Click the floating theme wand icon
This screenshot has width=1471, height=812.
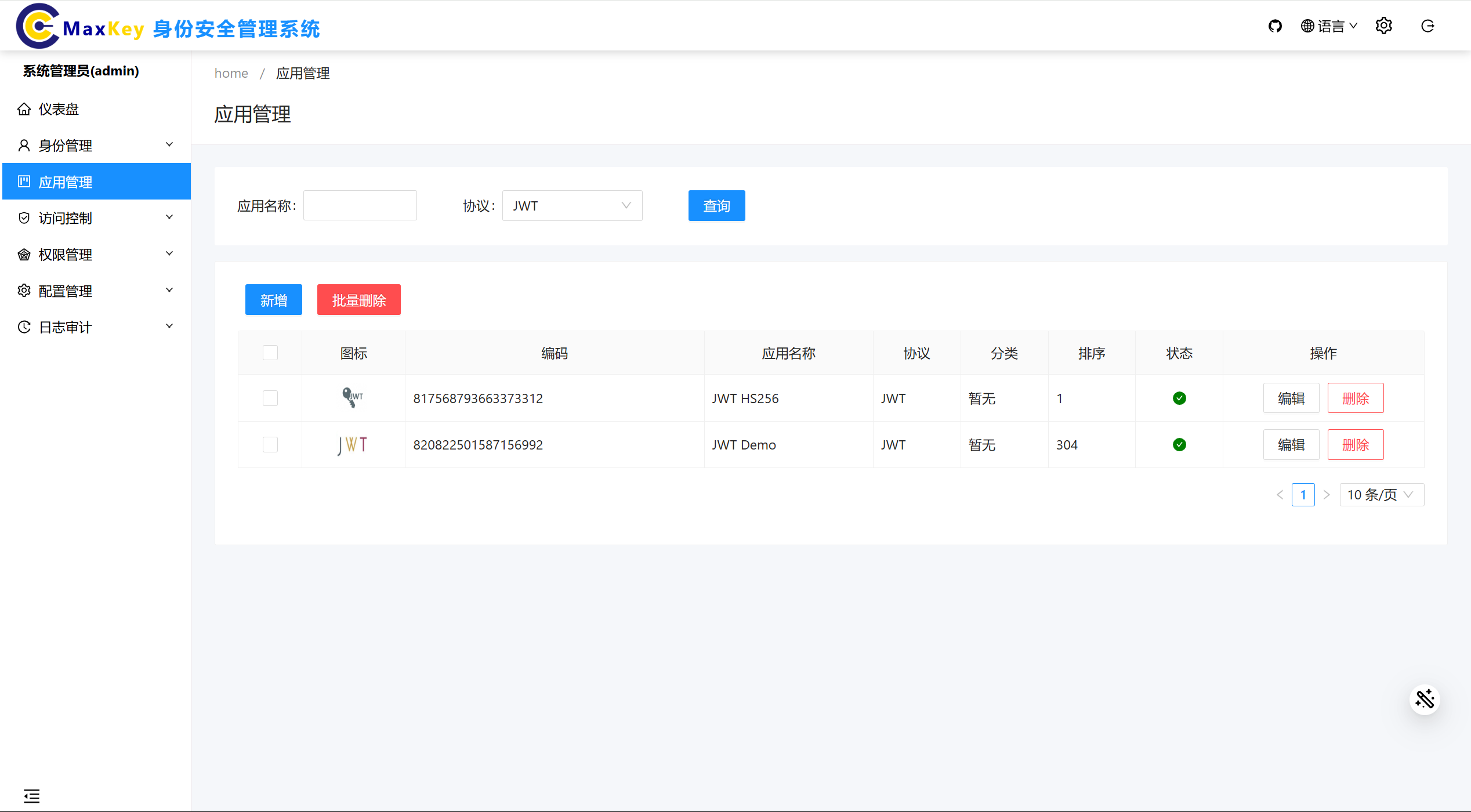(x=1425, y=699)
